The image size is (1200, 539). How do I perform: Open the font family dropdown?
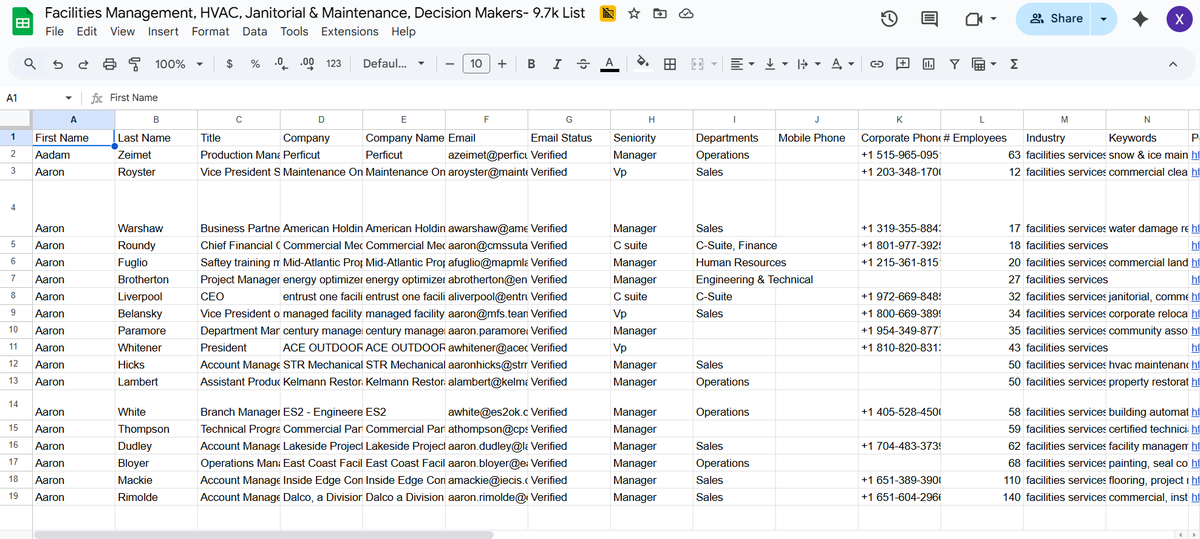point(393,64)
